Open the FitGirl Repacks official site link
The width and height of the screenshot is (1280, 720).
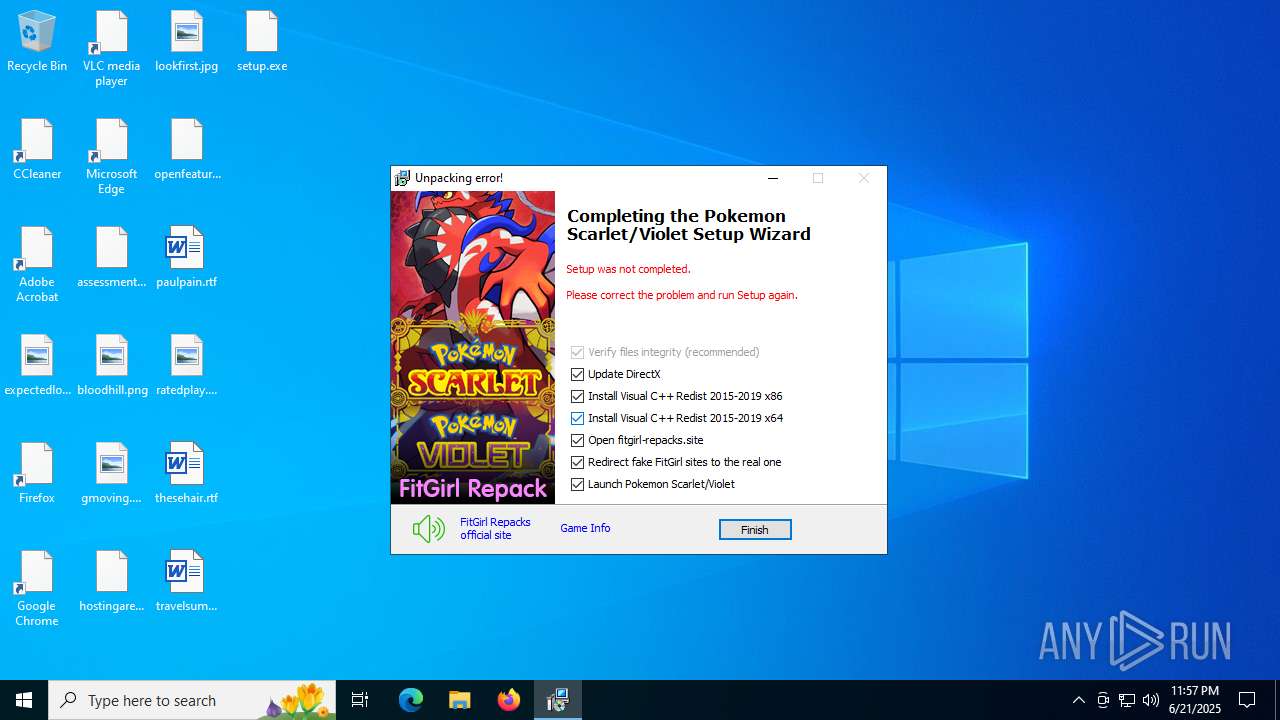pyautogui.click(x=495, y=528)
